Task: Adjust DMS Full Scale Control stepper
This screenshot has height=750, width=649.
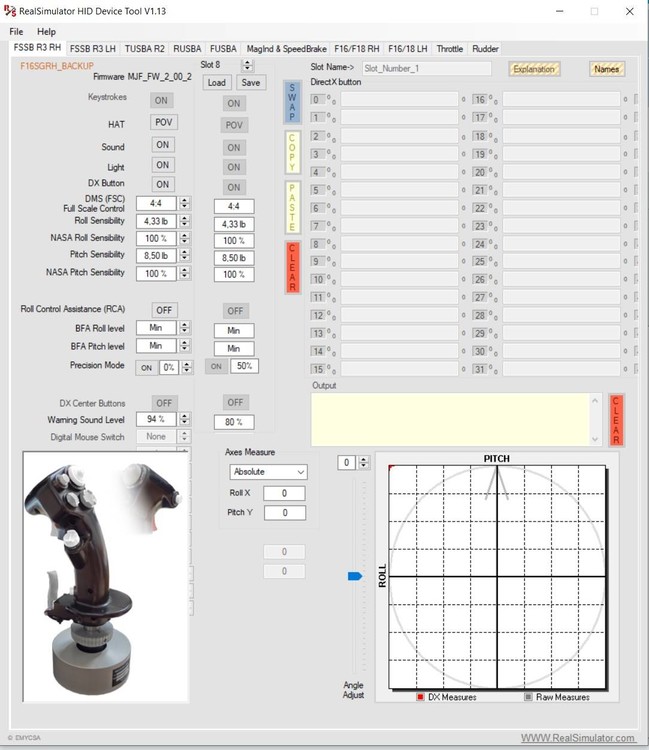Action: [185, 203]
